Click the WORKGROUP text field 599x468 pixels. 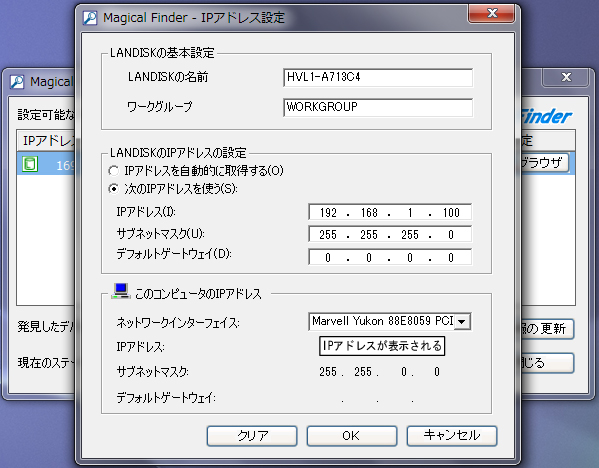click(x=378, y=107)
